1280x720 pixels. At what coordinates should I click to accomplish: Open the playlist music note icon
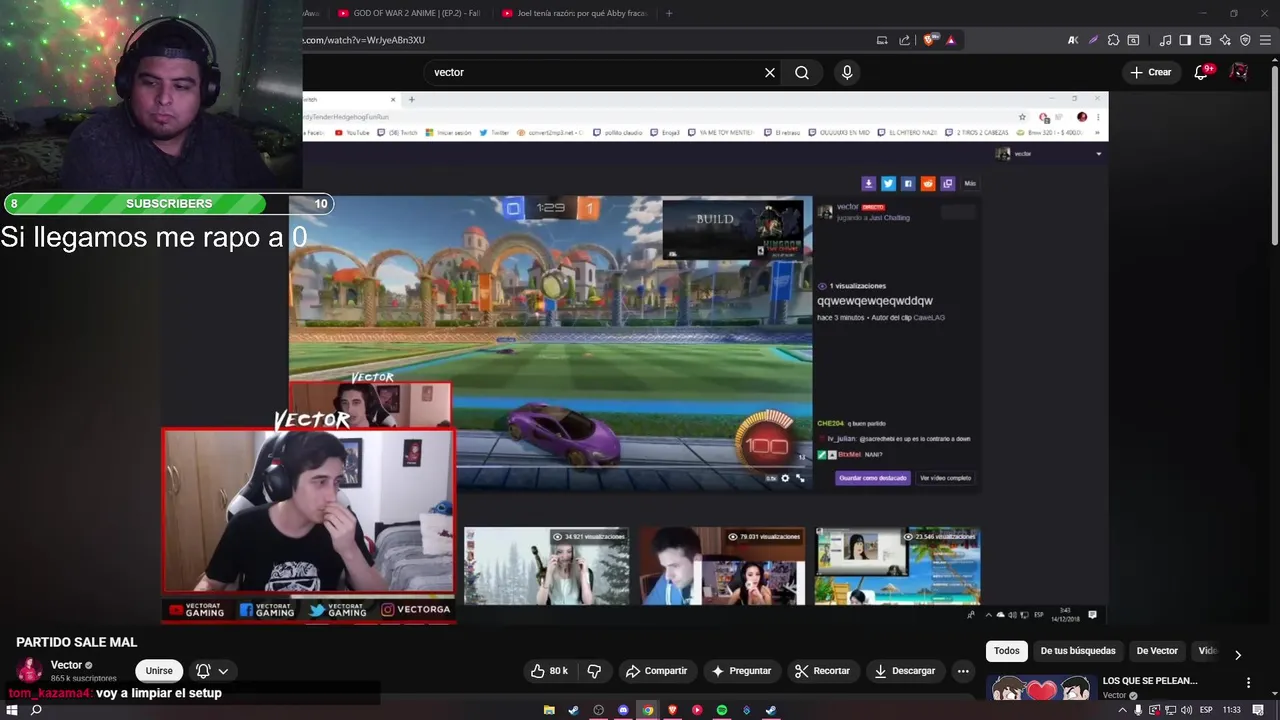tap(1165, 40)
